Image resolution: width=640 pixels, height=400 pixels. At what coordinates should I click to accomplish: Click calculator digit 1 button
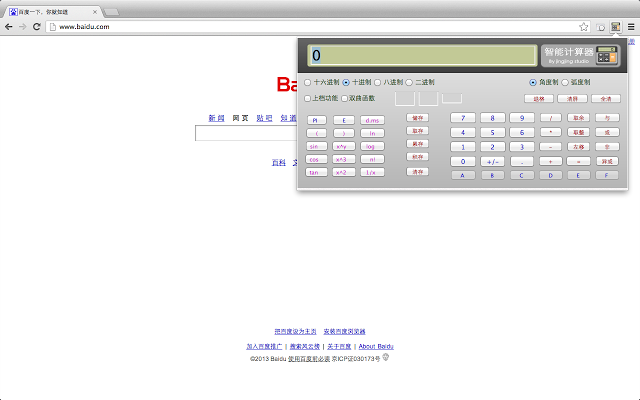click(463, 147)
